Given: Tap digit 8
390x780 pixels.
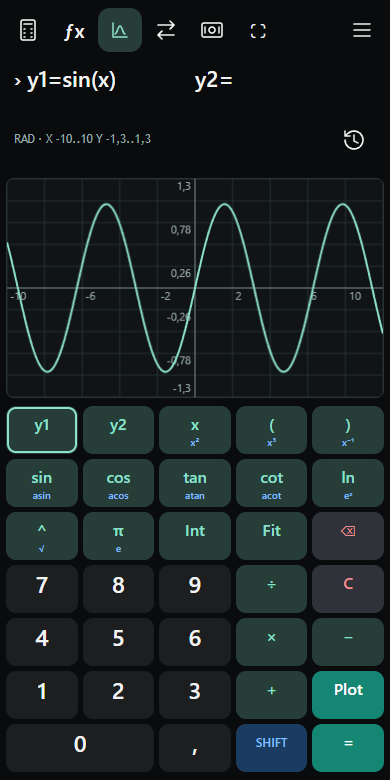Looking at the screenshot, I should pos(118,589).
